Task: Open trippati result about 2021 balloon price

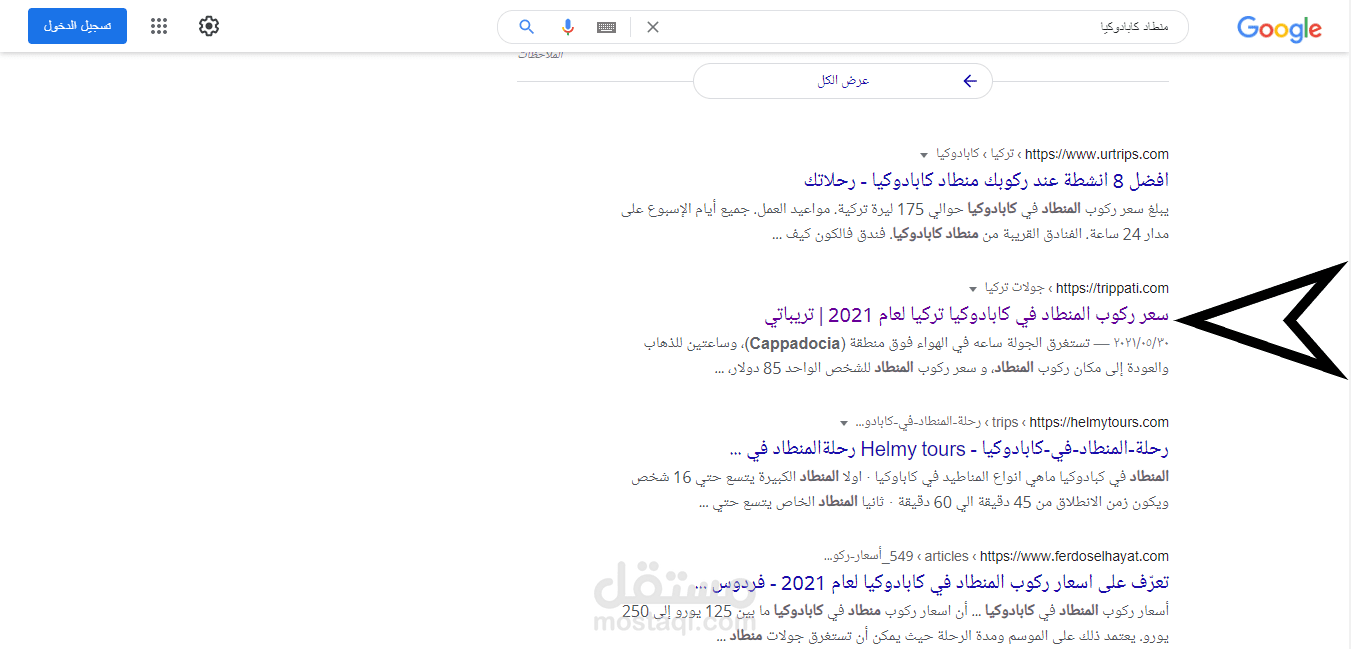Action: [967, 315]
